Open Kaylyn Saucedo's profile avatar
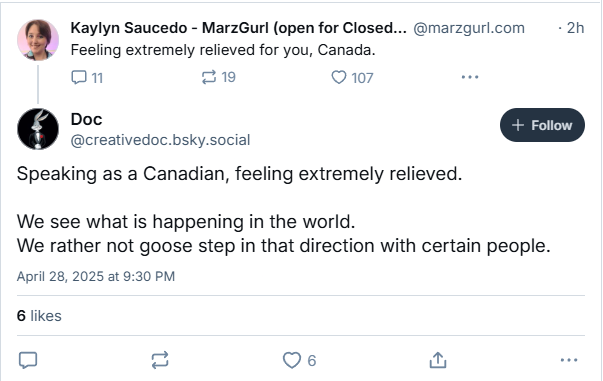 coord(38,40)
